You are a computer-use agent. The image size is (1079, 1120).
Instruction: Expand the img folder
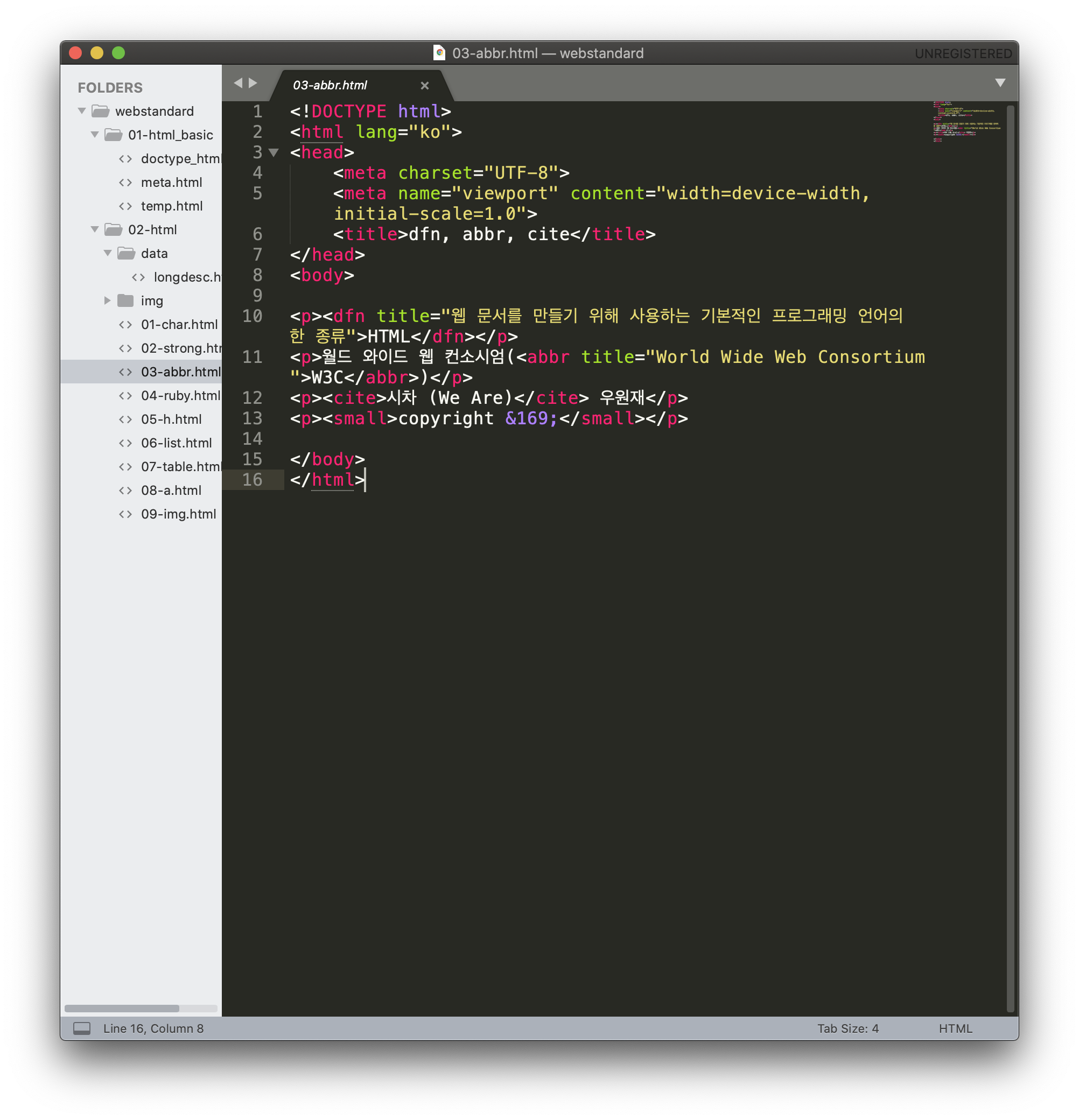point(108,300)
